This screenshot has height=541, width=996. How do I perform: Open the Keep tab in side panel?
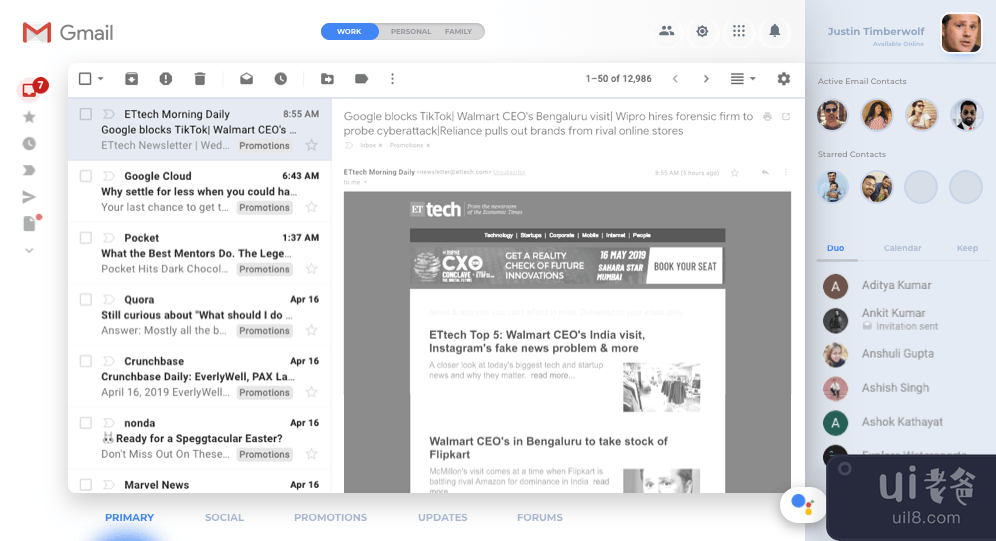967,248
